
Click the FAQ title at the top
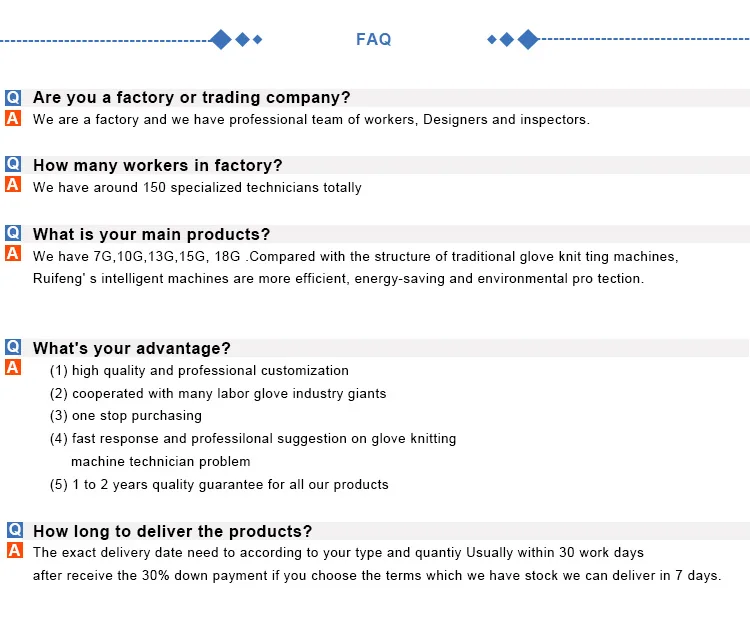pos(373,39)
